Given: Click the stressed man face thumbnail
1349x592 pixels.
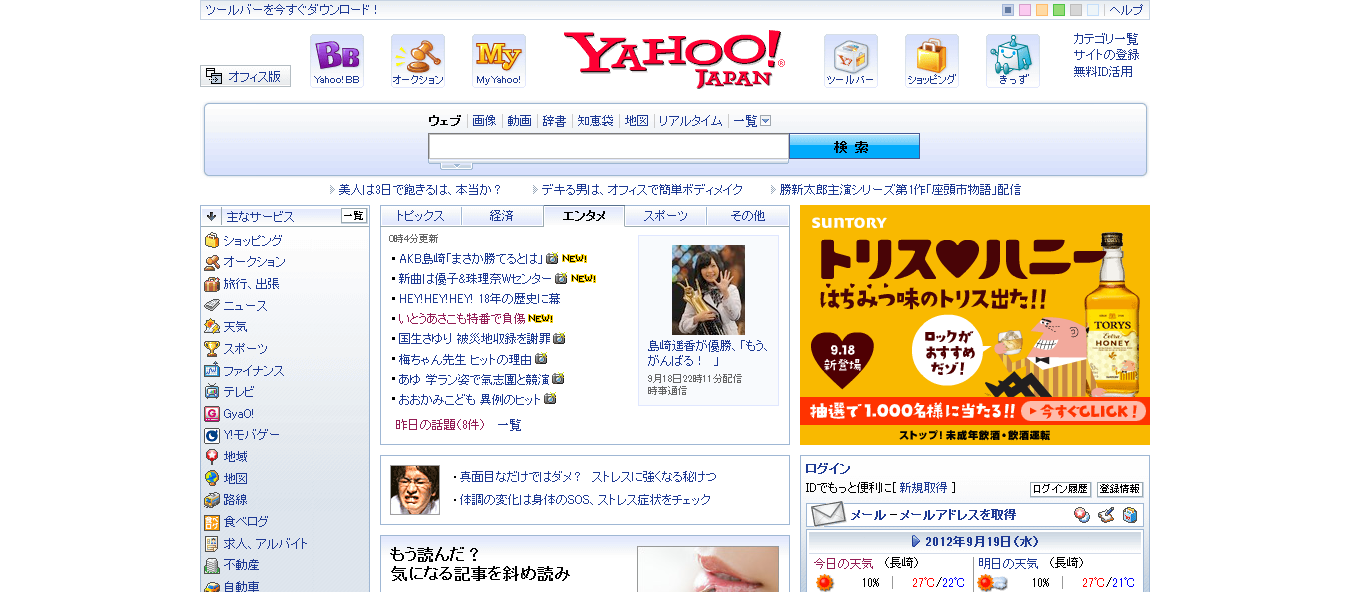Looking at the screenshot, I should pyautogui.click(x=415, y=490).
